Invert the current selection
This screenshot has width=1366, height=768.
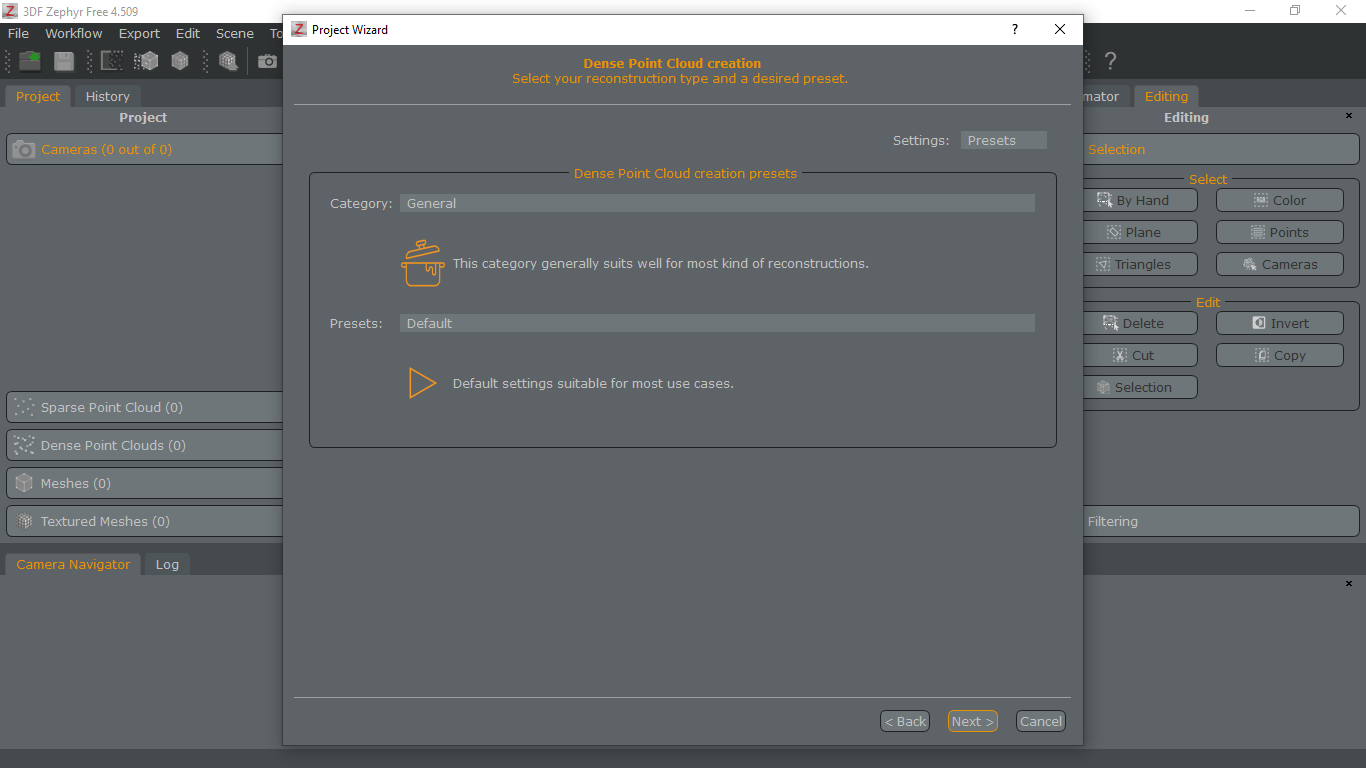coord(1279,323)
